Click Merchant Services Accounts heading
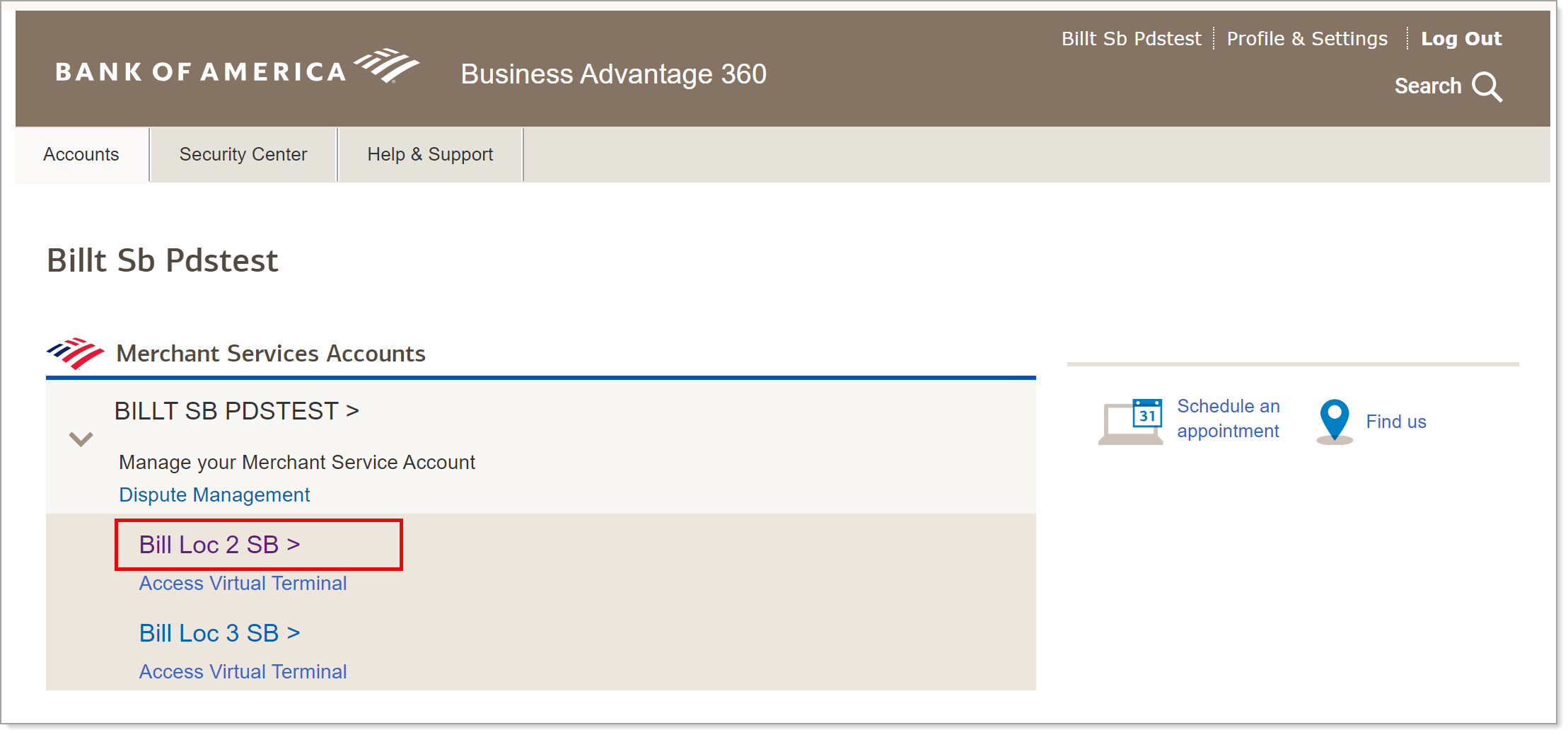 click(x=271, y=353)
